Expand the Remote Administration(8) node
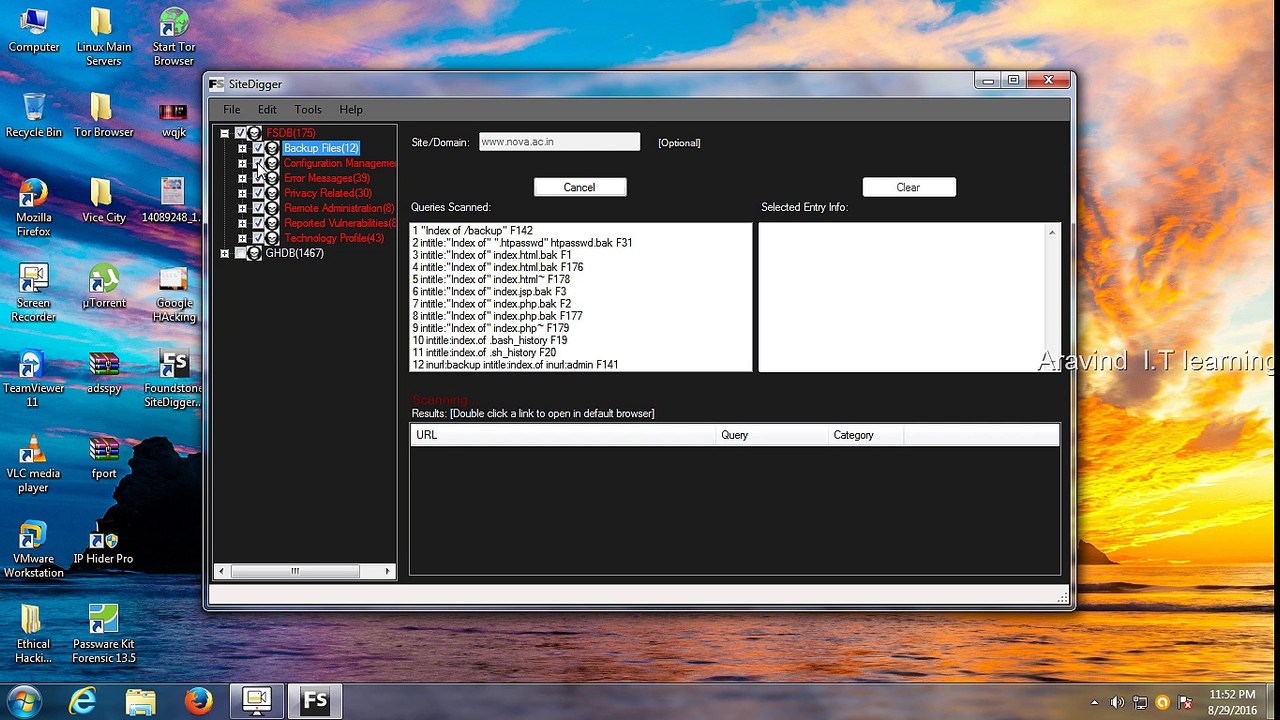1280x720 pixels. coord(242,208)
